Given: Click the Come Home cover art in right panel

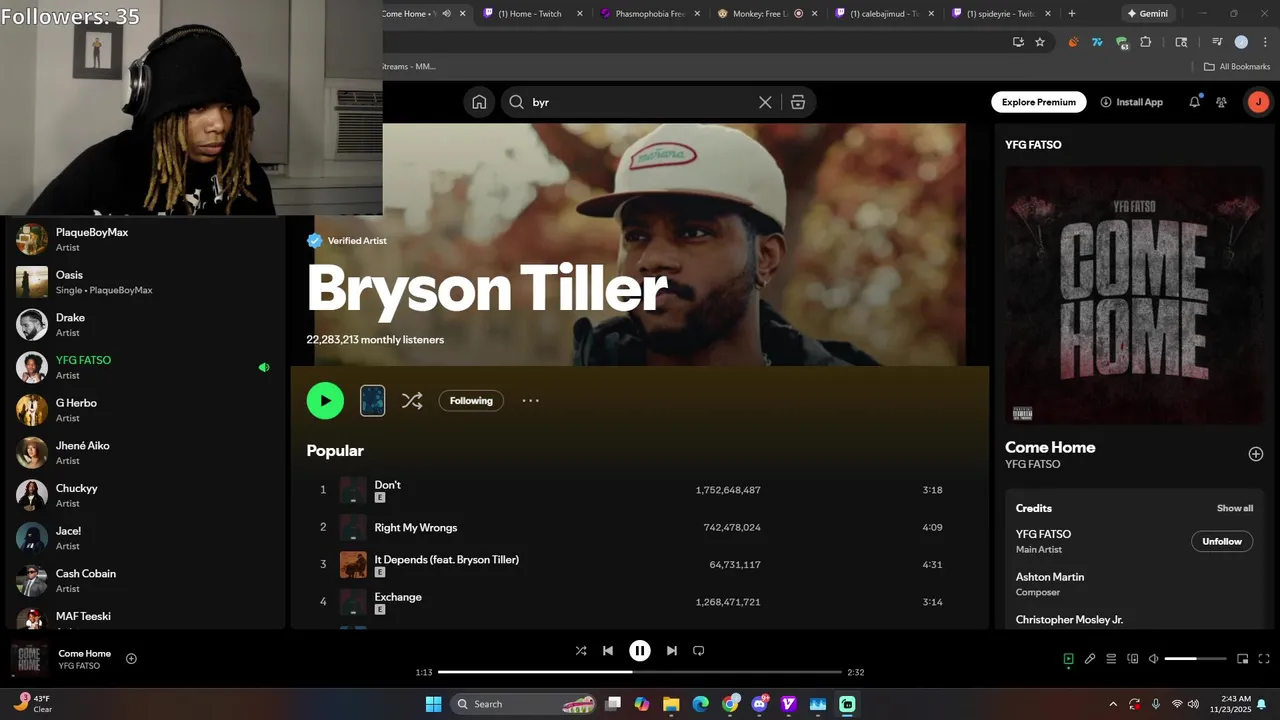Looking at the screenshot, I should coord(1134,295).
